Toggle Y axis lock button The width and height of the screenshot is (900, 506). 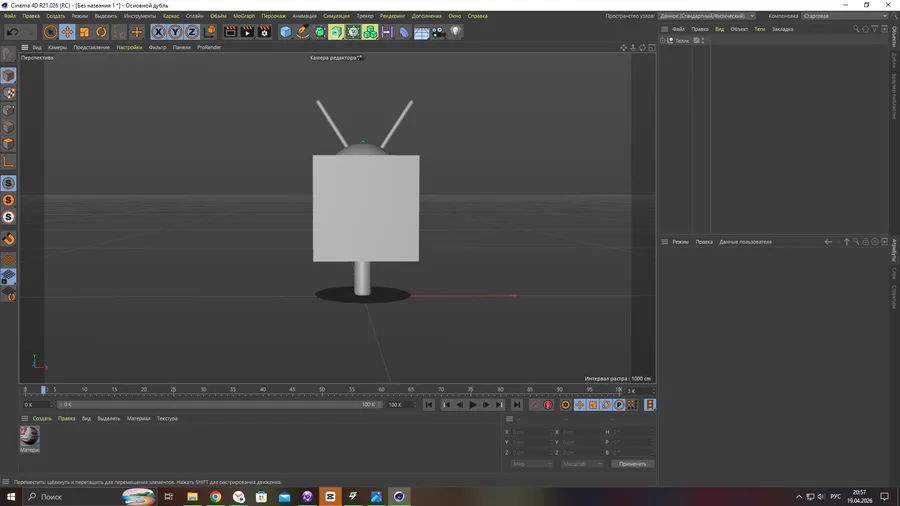[175, 32]
